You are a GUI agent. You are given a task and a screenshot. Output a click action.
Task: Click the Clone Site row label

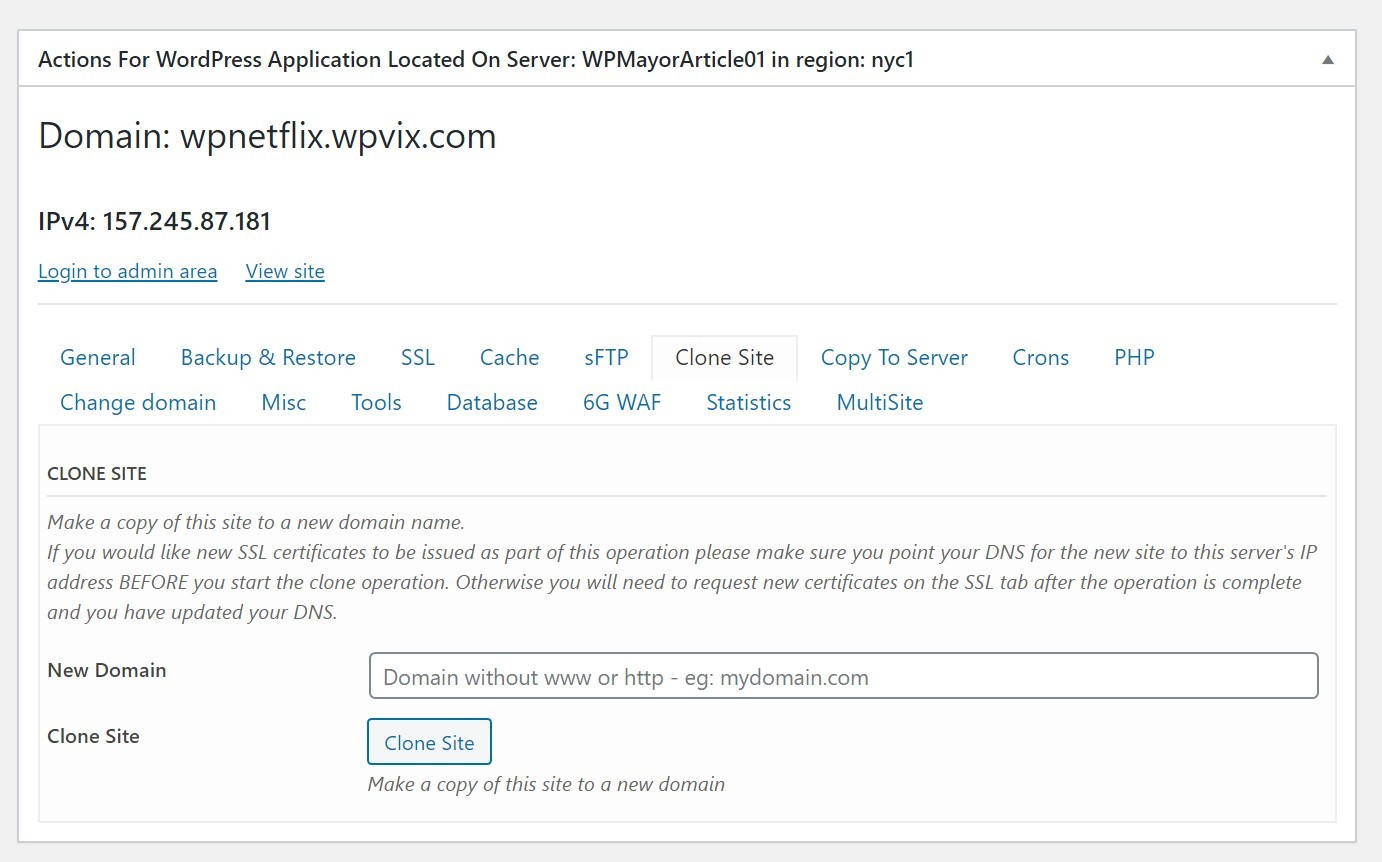(93, 736)
